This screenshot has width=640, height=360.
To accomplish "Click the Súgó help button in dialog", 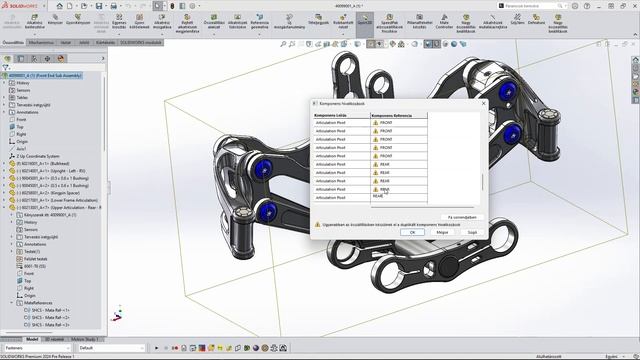I will point(472,232).
